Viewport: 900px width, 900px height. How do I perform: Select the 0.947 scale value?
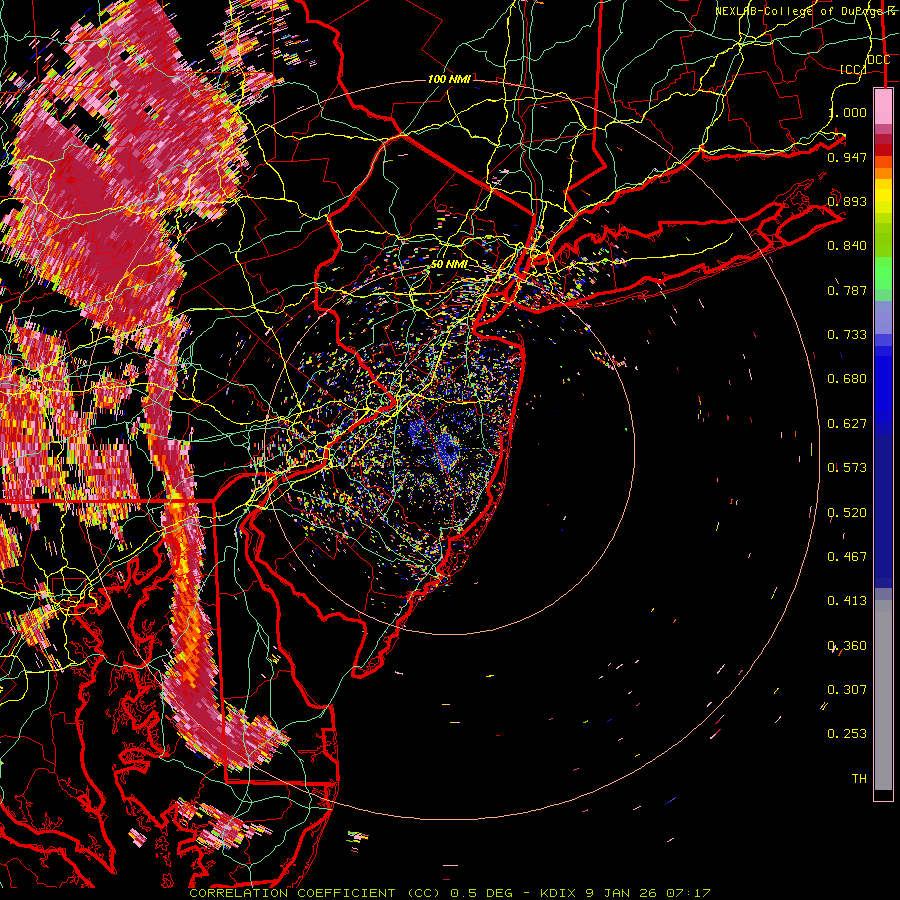pos(847,157)
